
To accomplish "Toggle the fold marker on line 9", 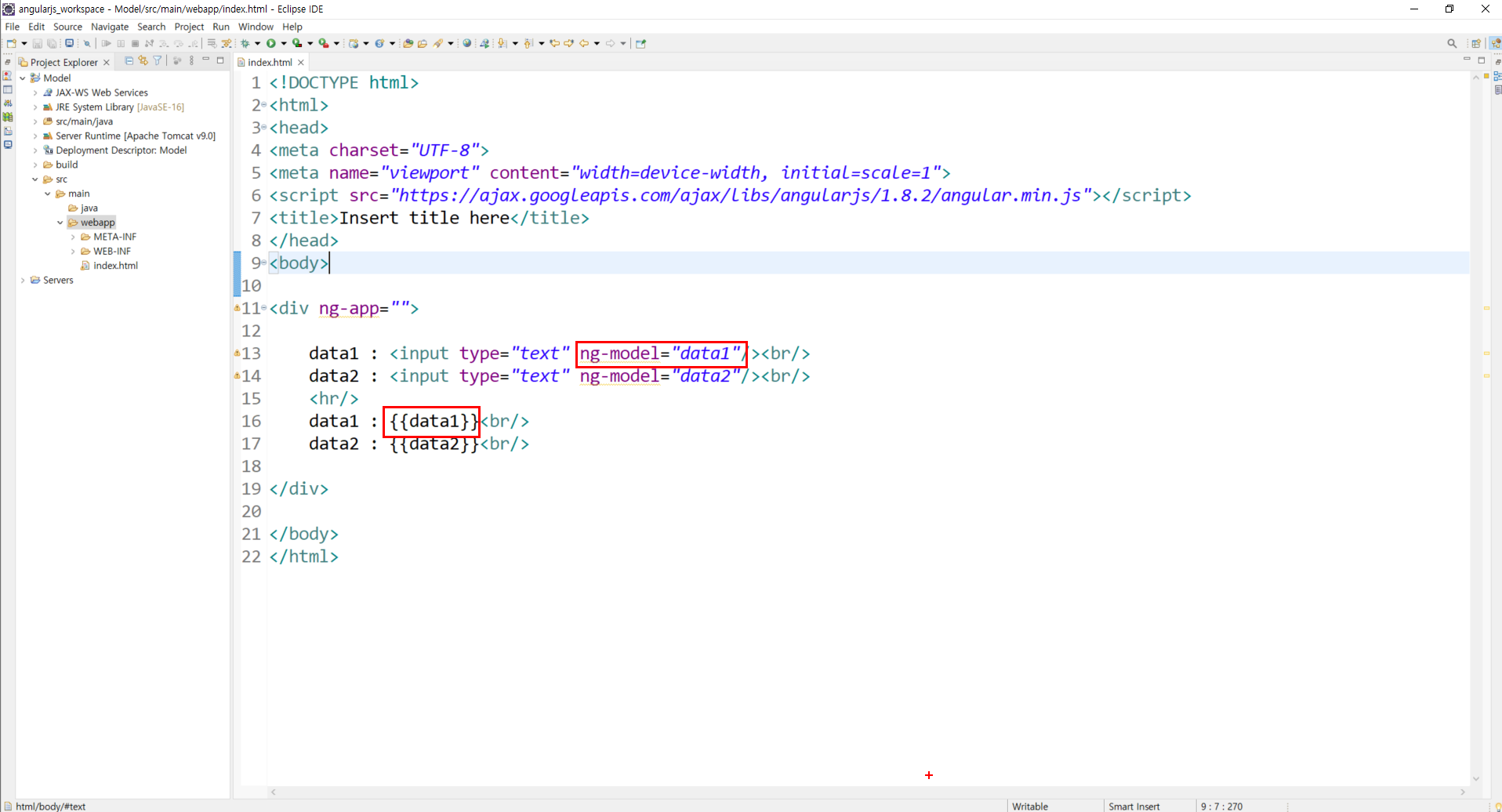I will point(264,263).
